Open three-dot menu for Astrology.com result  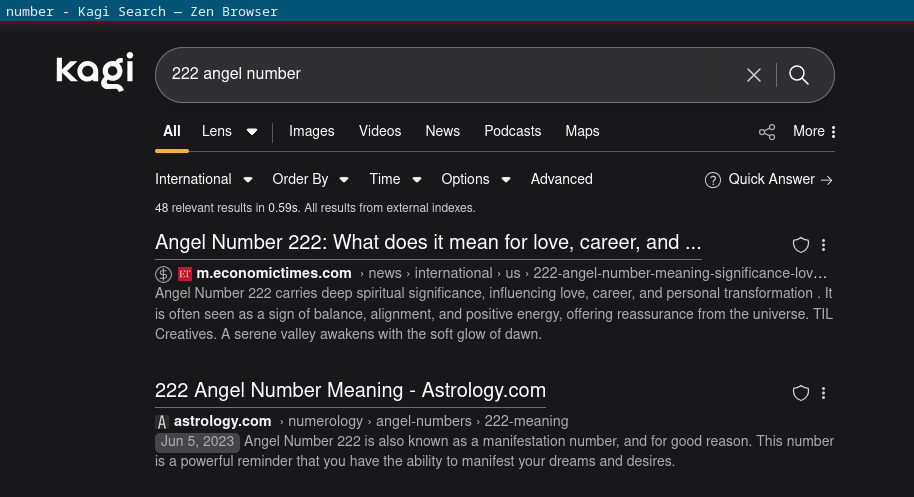823,393
